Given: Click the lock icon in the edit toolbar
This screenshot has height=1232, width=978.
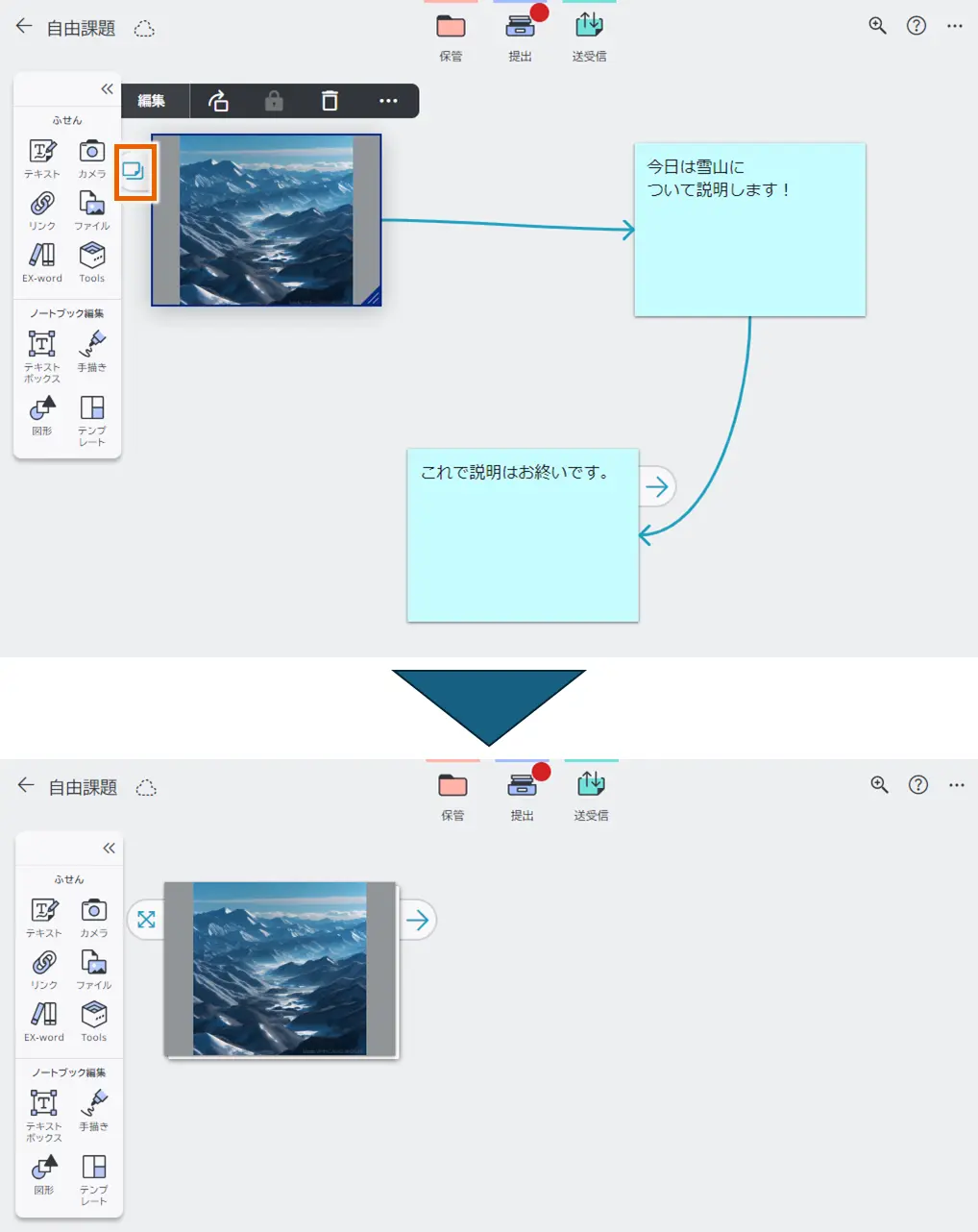Looking at the screenshot, I should point(274,101).
